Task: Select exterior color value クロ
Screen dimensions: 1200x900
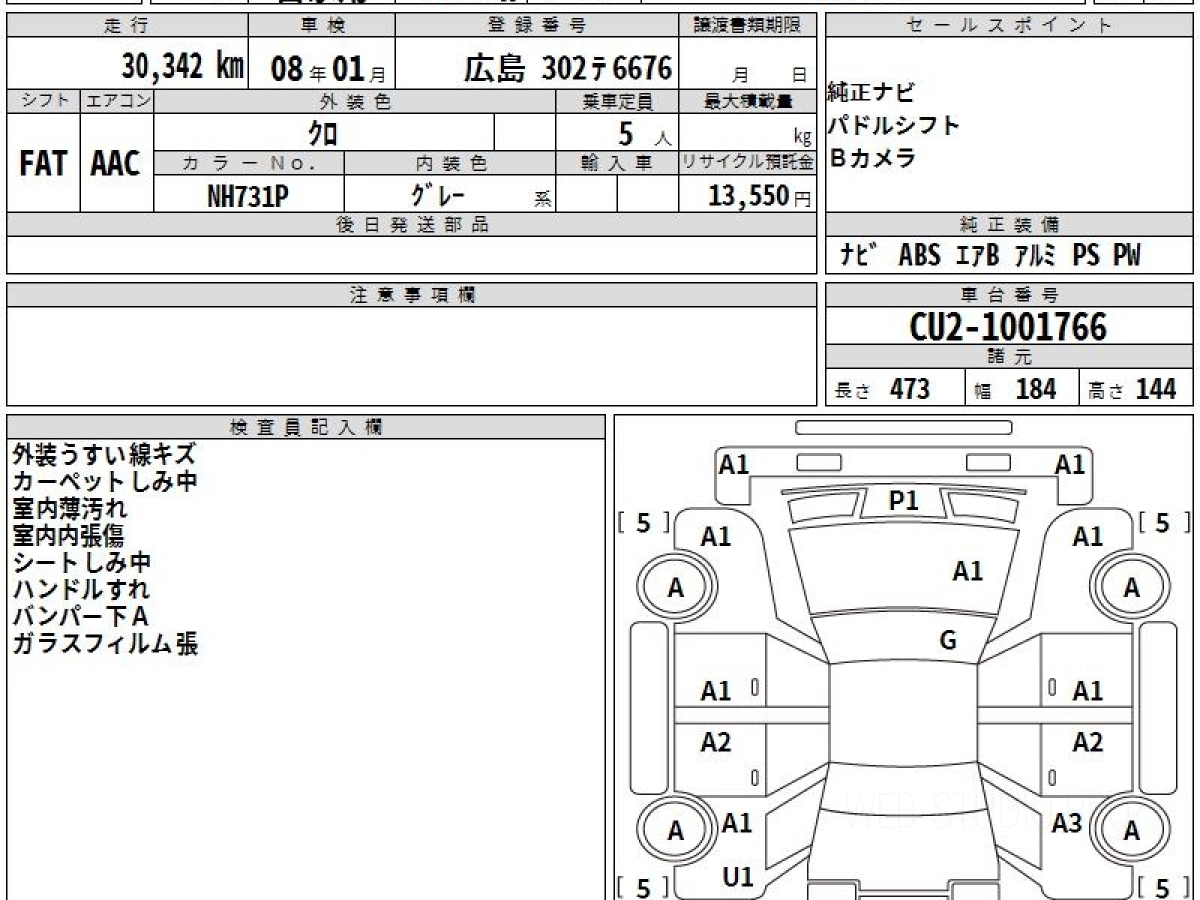Action: click(x=322, y=132)
